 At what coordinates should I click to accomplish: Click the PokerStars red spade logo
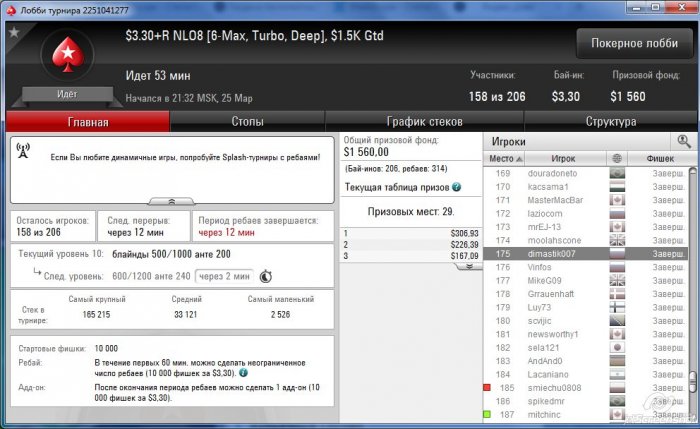[x=68, y=54]
